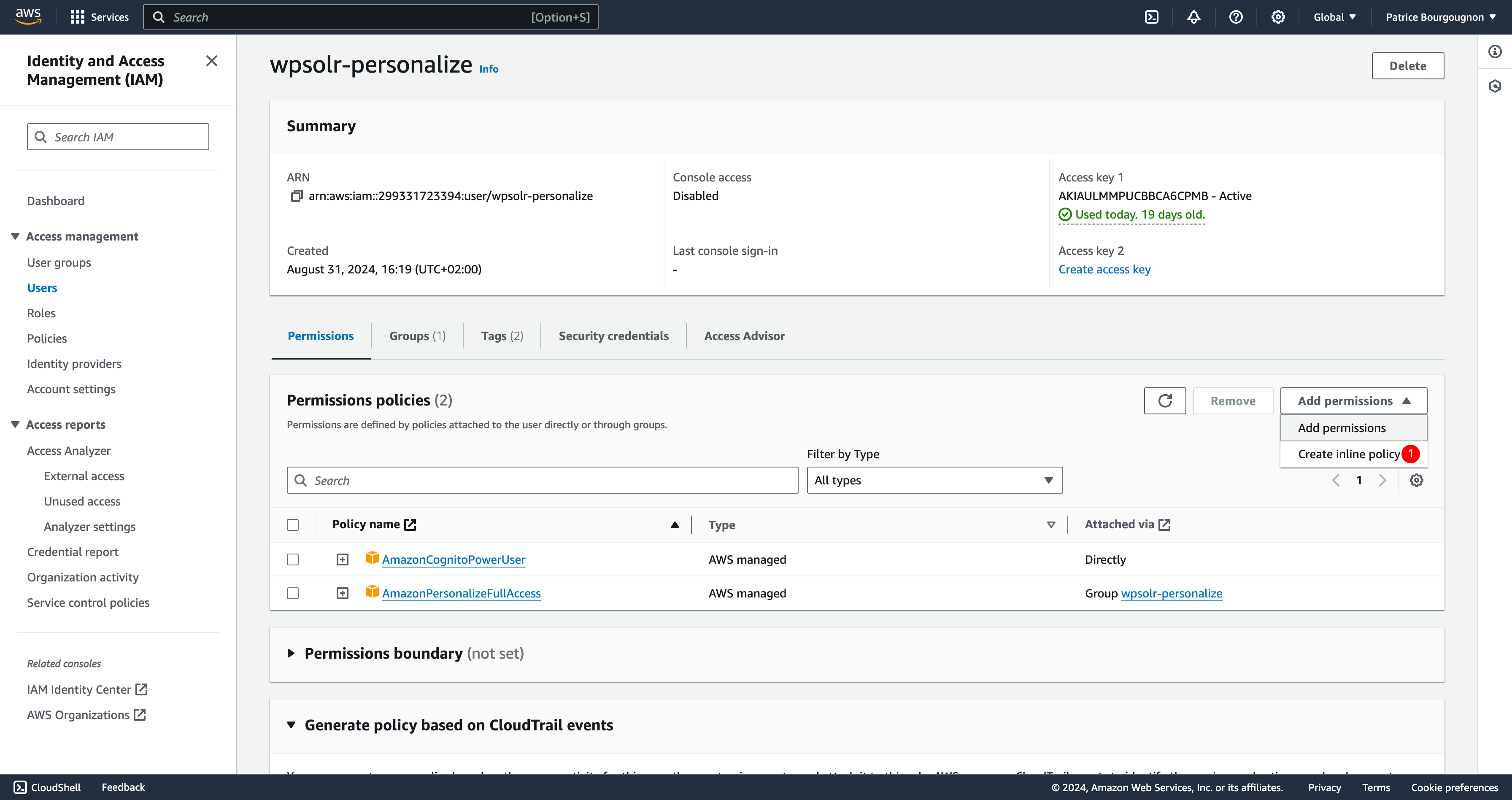Choose Add permissions menu option
Screen dimensions: 1512x800
point(1353,428)
